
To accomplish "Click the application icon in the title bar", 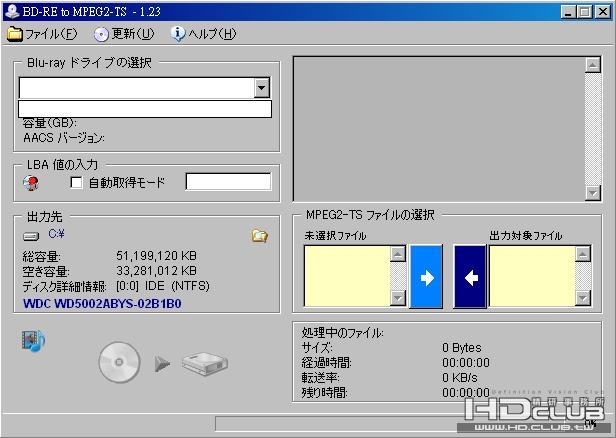I will click(x=13, y=11).
